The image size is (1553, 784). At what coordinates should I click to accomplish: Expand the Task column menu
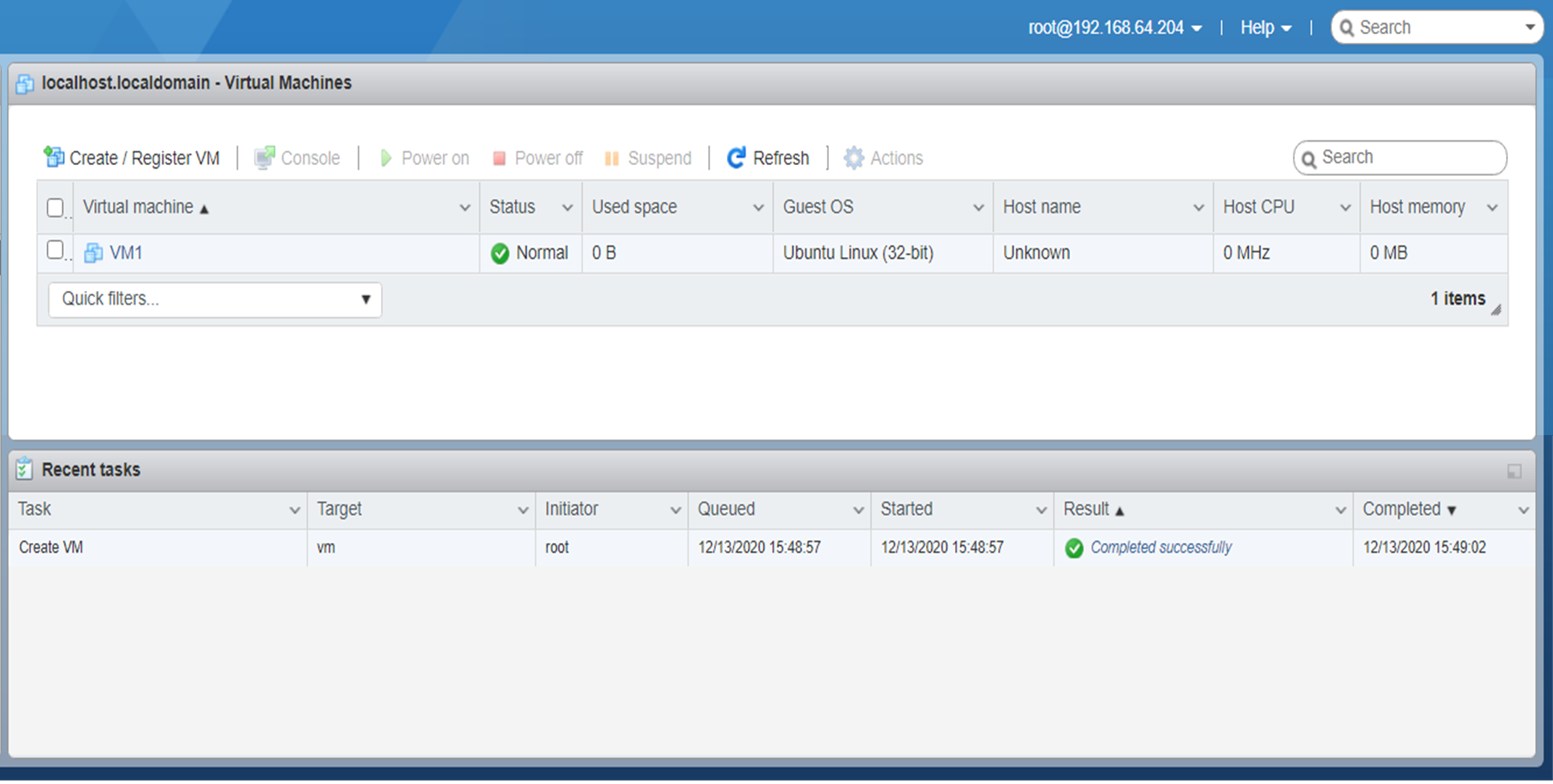(295, 510)
